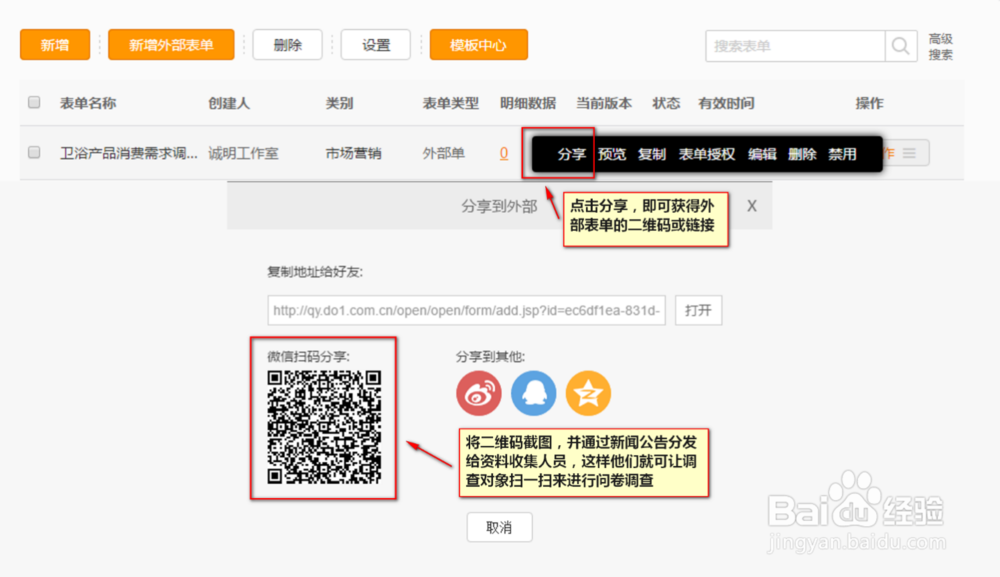This screenshot has height=577, width=1000.
Task: Click the 明细数据 column header
Action: [528, 103]
